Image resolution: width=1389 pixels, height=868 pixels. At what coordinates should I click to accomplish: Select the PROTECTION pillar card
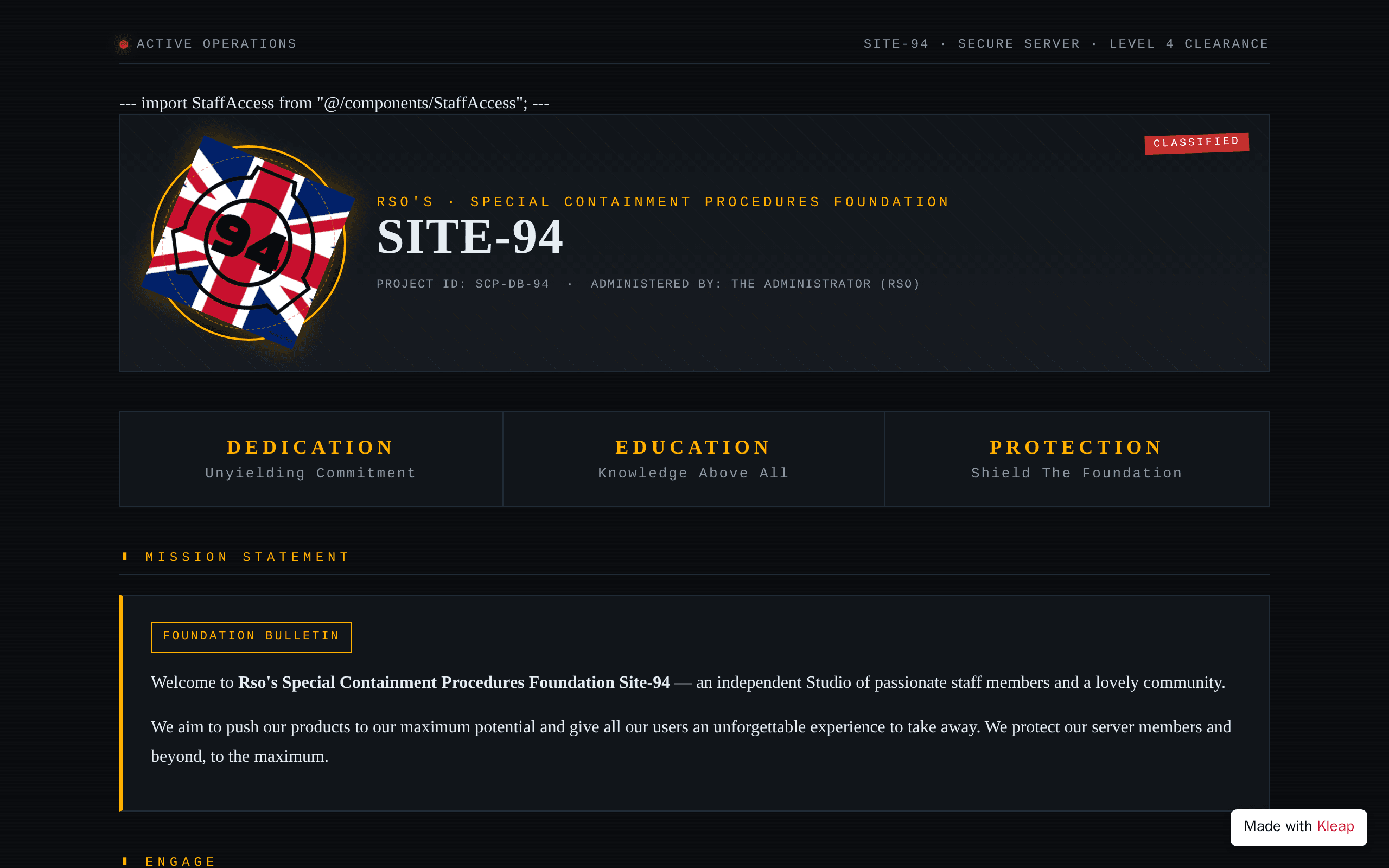[1077, 459]
